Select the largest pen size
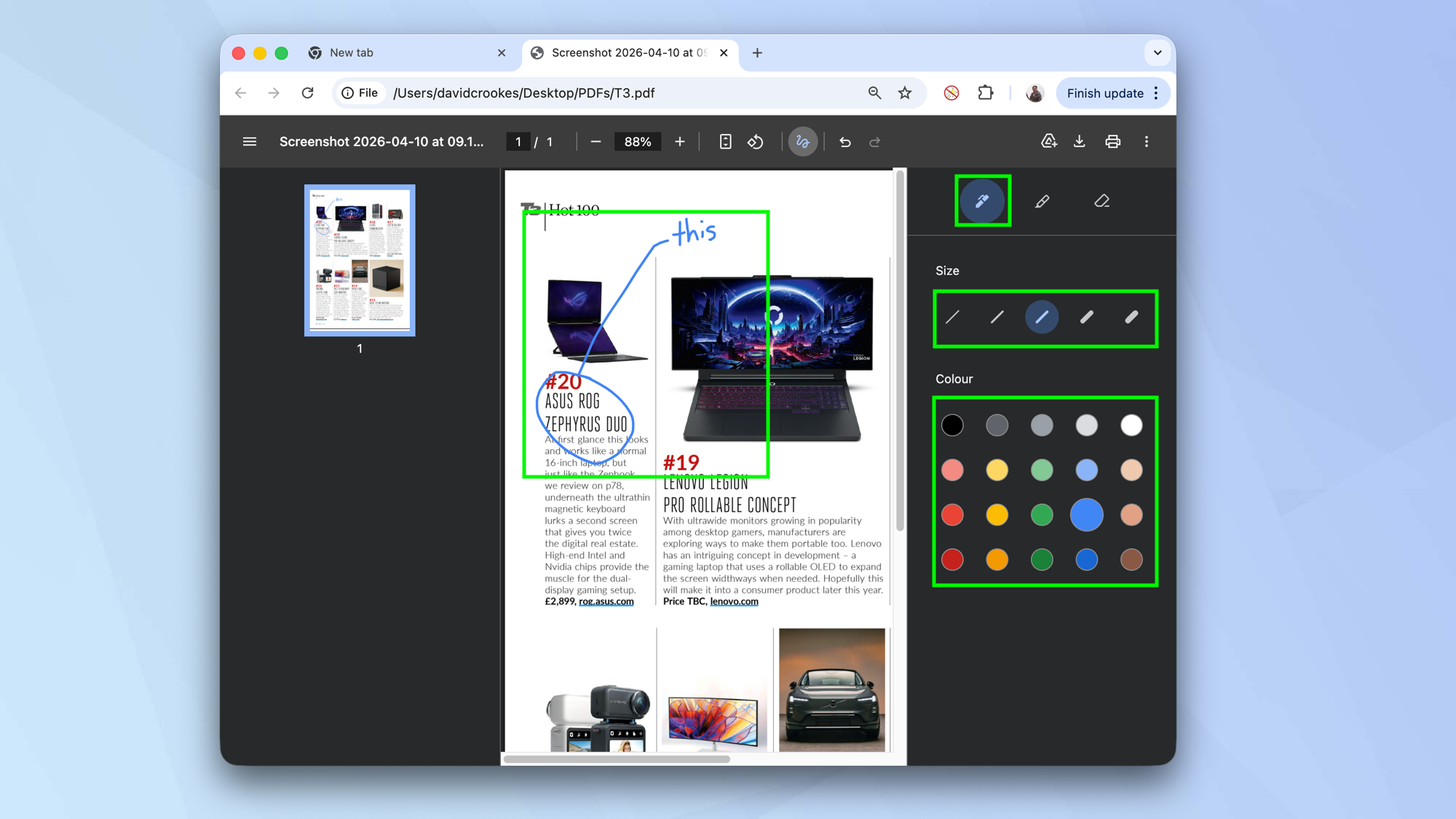Viewport: 1456px width, 819px height. (1131, 317)
